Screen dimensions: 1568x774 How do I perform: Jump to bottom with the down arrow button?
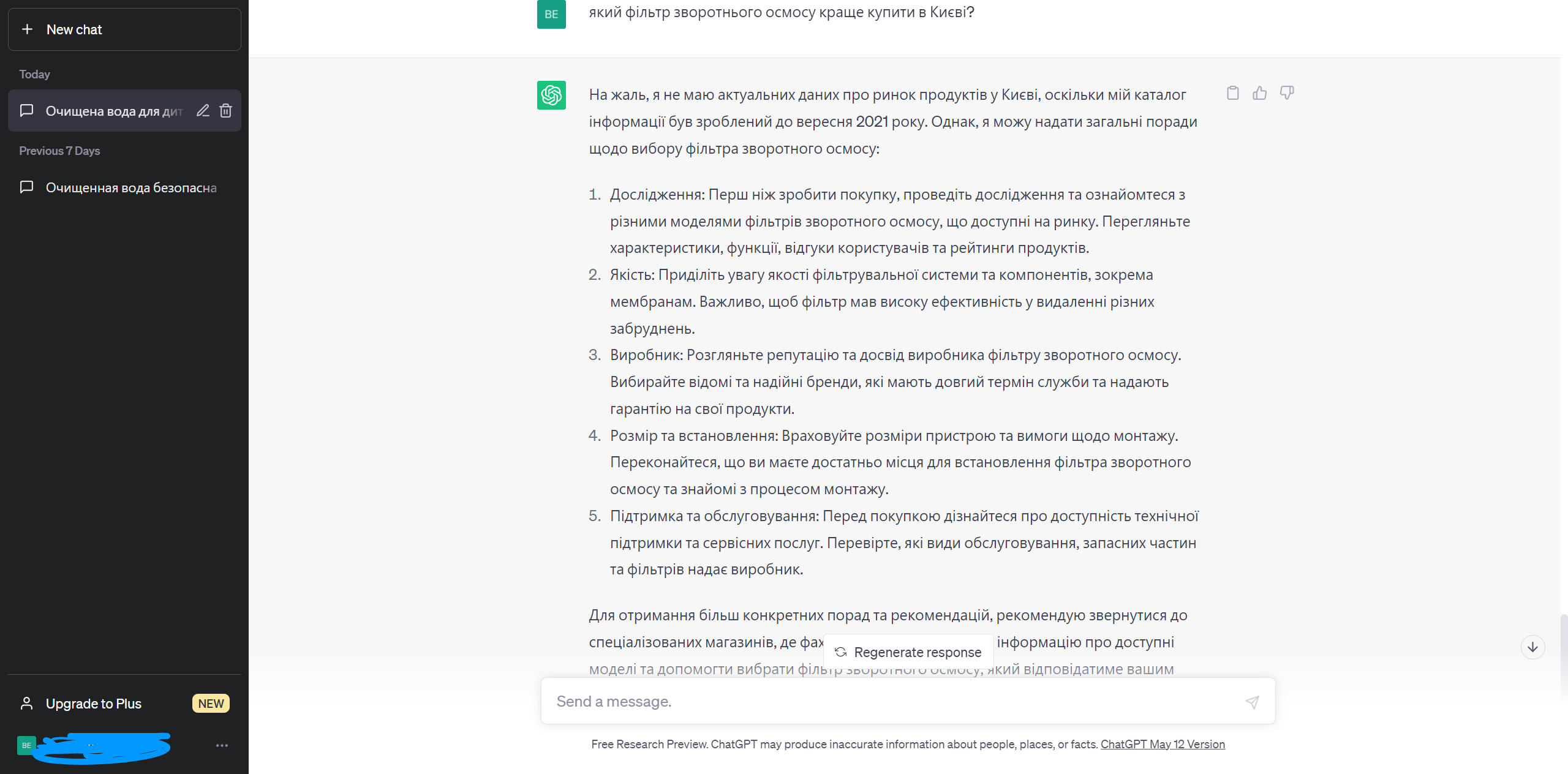coord(1532,647)
